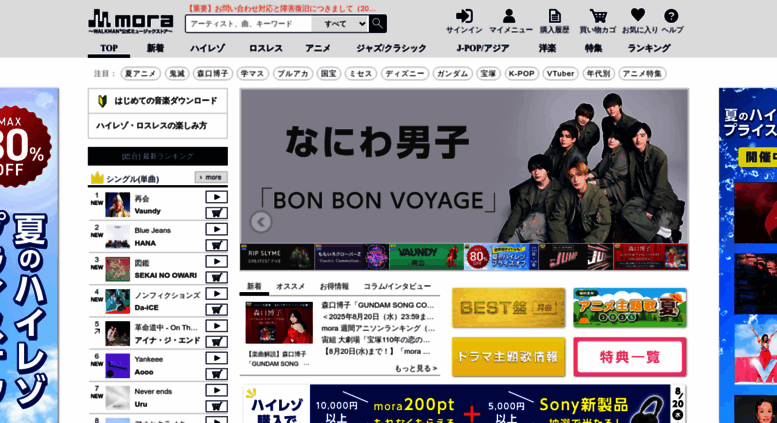The height and width of the screenshot is (423, 777).
Task: Click the 森口博子 tag pill
Action: coord(213,74)
